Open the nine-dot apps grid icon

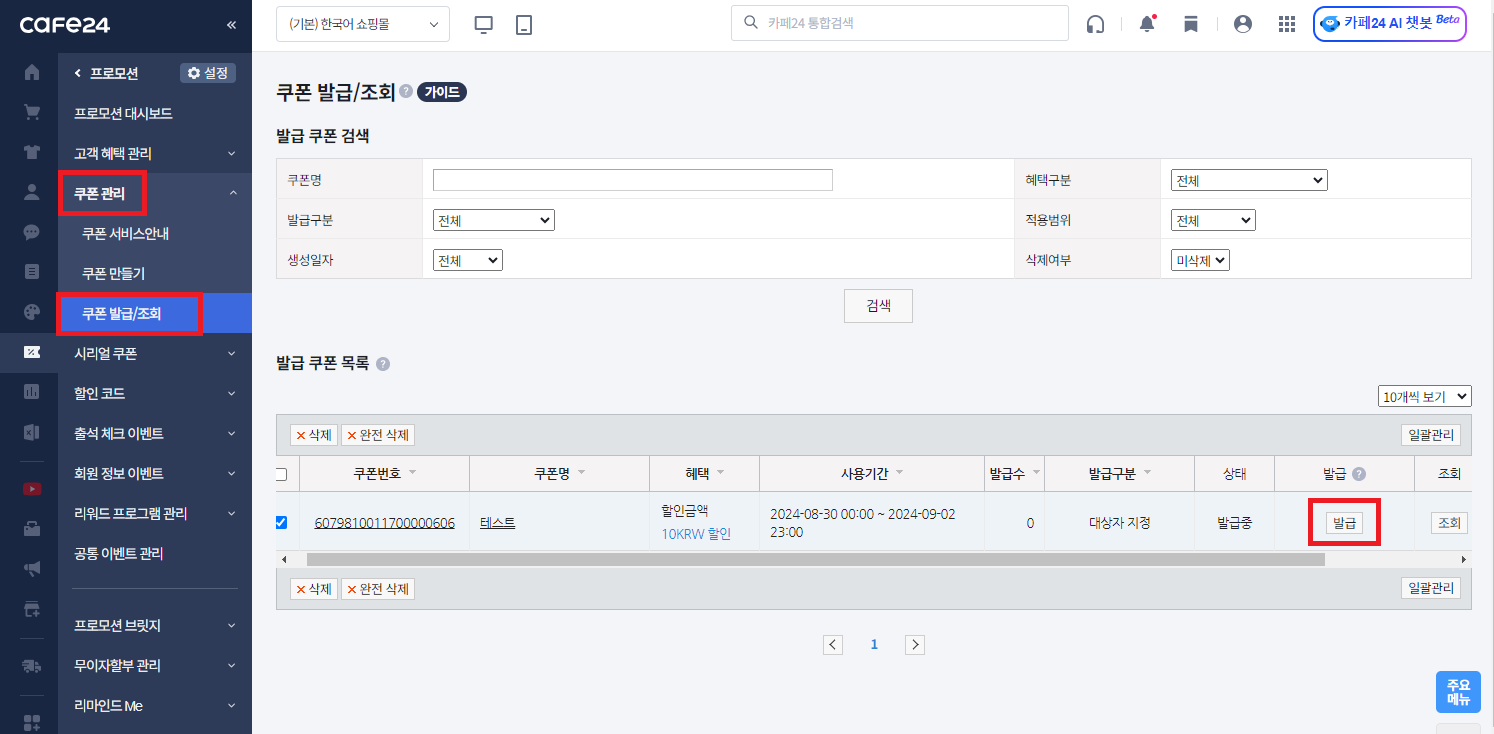click(1287, 24)
